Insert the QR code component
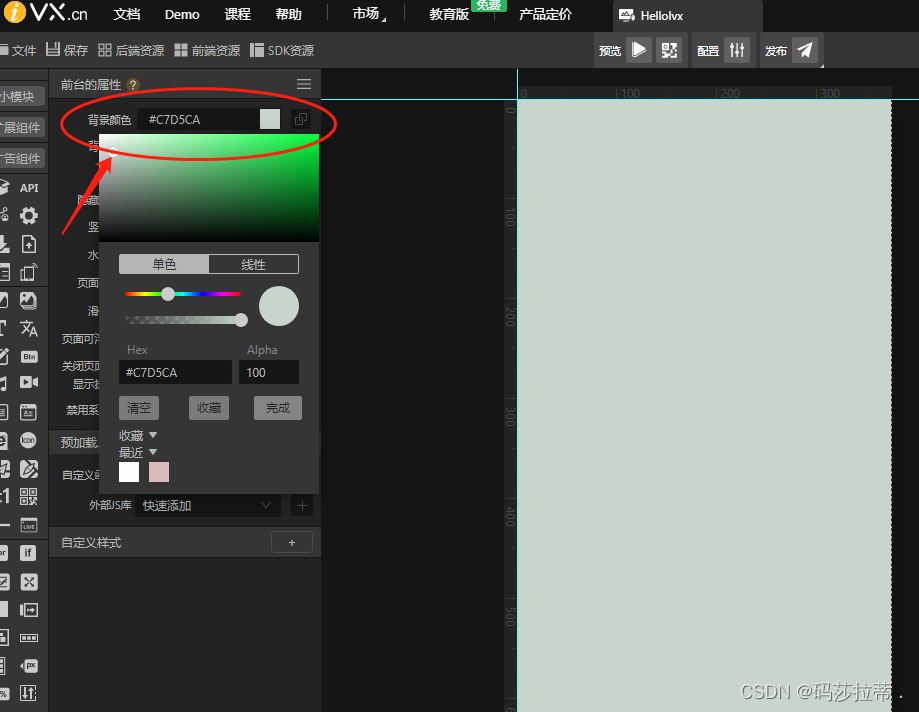Image resolution: width=919 pixels, height=712 pixels. point(28,496)
